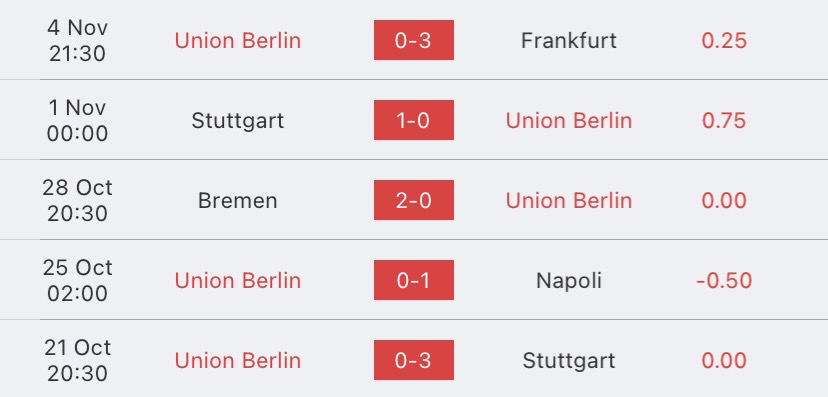Open the 0-3 score against Stuttgart
828x397 pixels.
point(413,360)
